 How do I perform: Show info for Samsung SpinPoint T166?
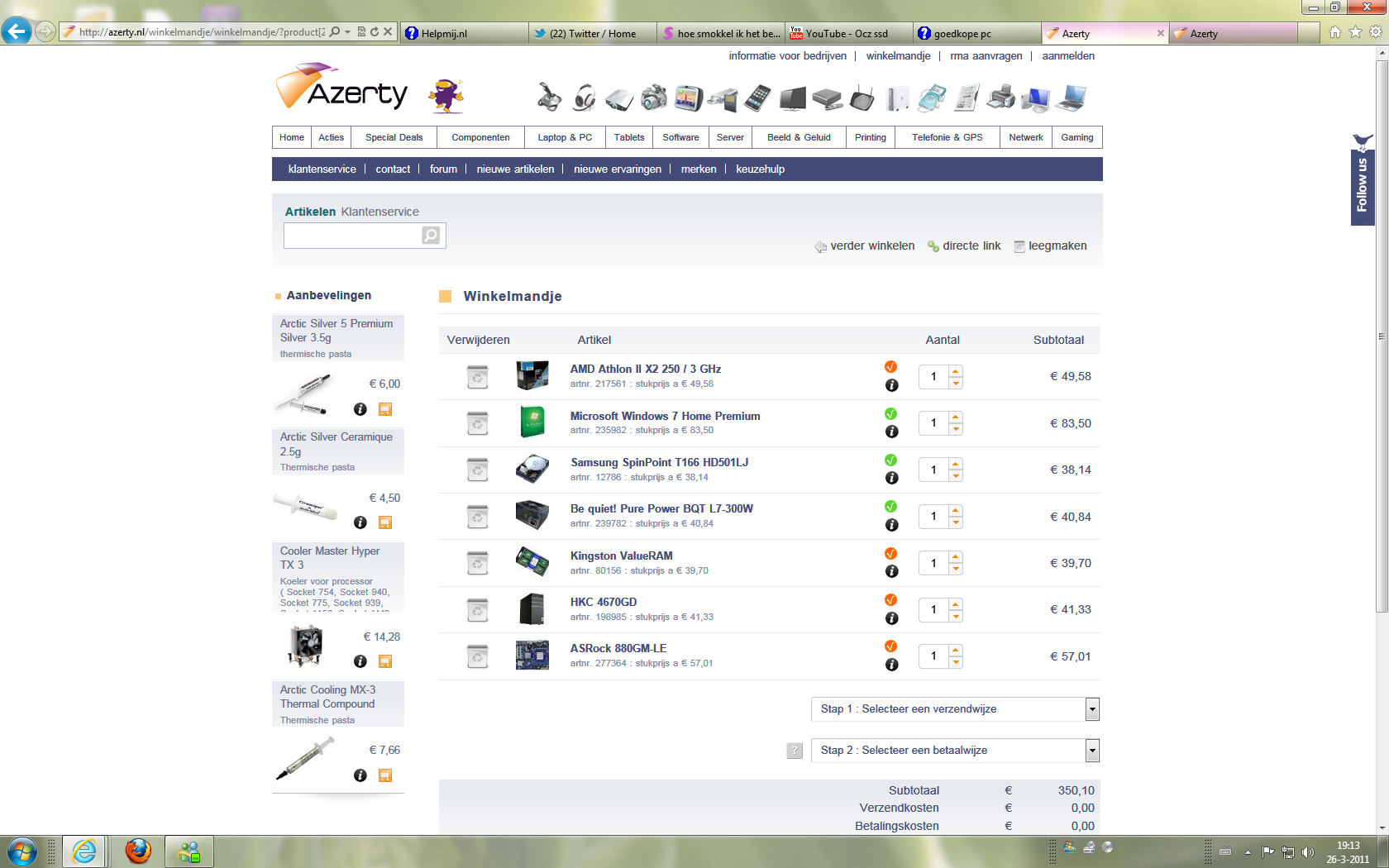(x=891, y=478)
